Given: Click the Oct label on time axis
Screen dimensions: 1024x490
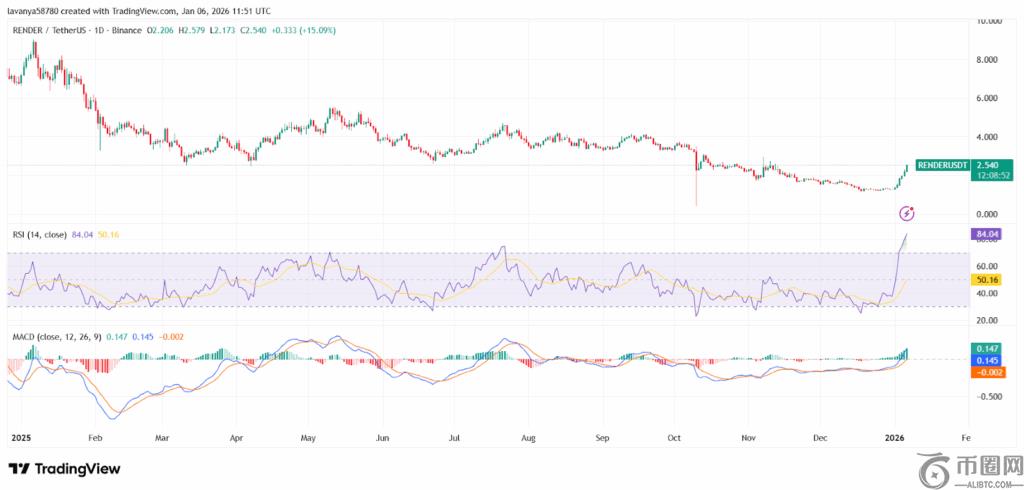Looking at the screenshot, I should [674, 438].
